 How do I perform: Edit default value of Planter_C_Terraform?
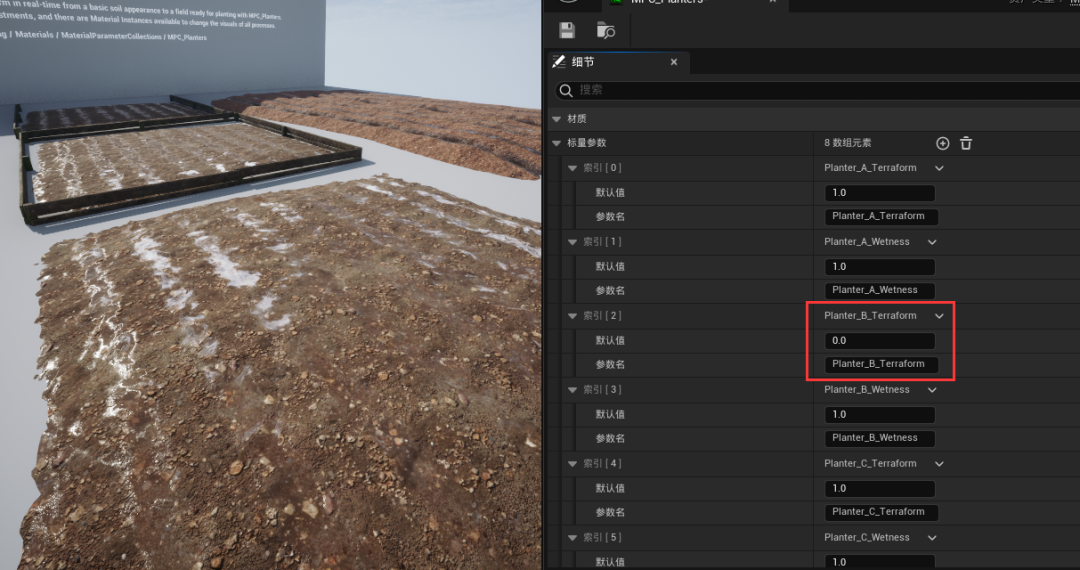880,489
